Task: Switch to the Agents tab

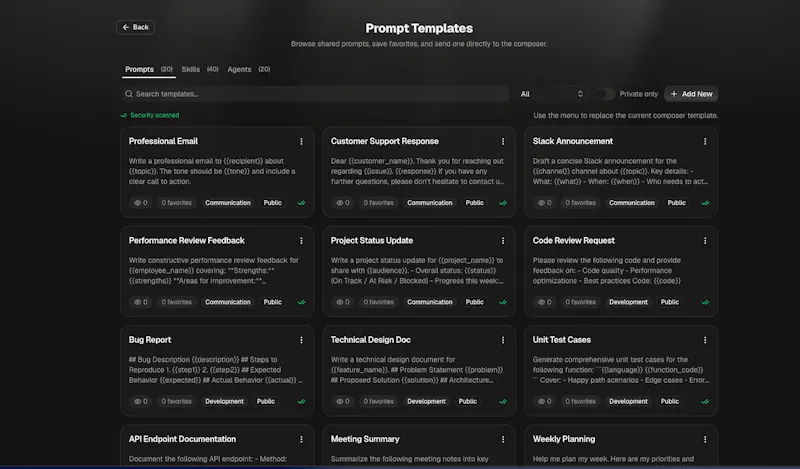Action: click(x=248, y=69)
